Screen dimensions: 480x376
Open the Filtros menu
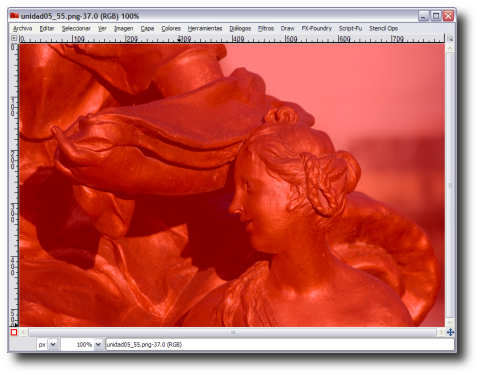(x=266, y=29)
